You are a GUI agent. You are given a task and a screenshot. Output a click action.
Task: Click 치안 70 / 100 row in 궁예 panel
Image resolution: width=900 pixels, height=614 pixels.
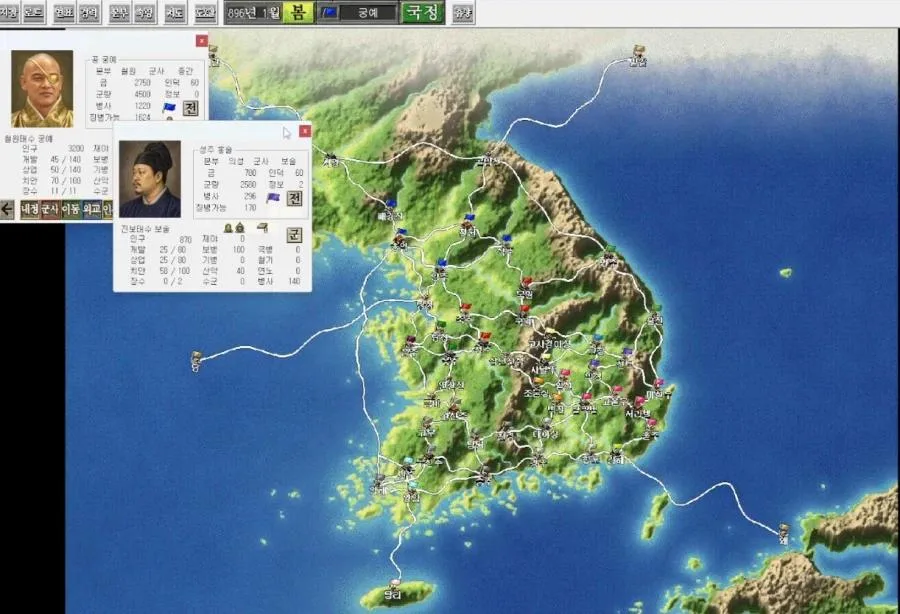(x=52, y=181)
